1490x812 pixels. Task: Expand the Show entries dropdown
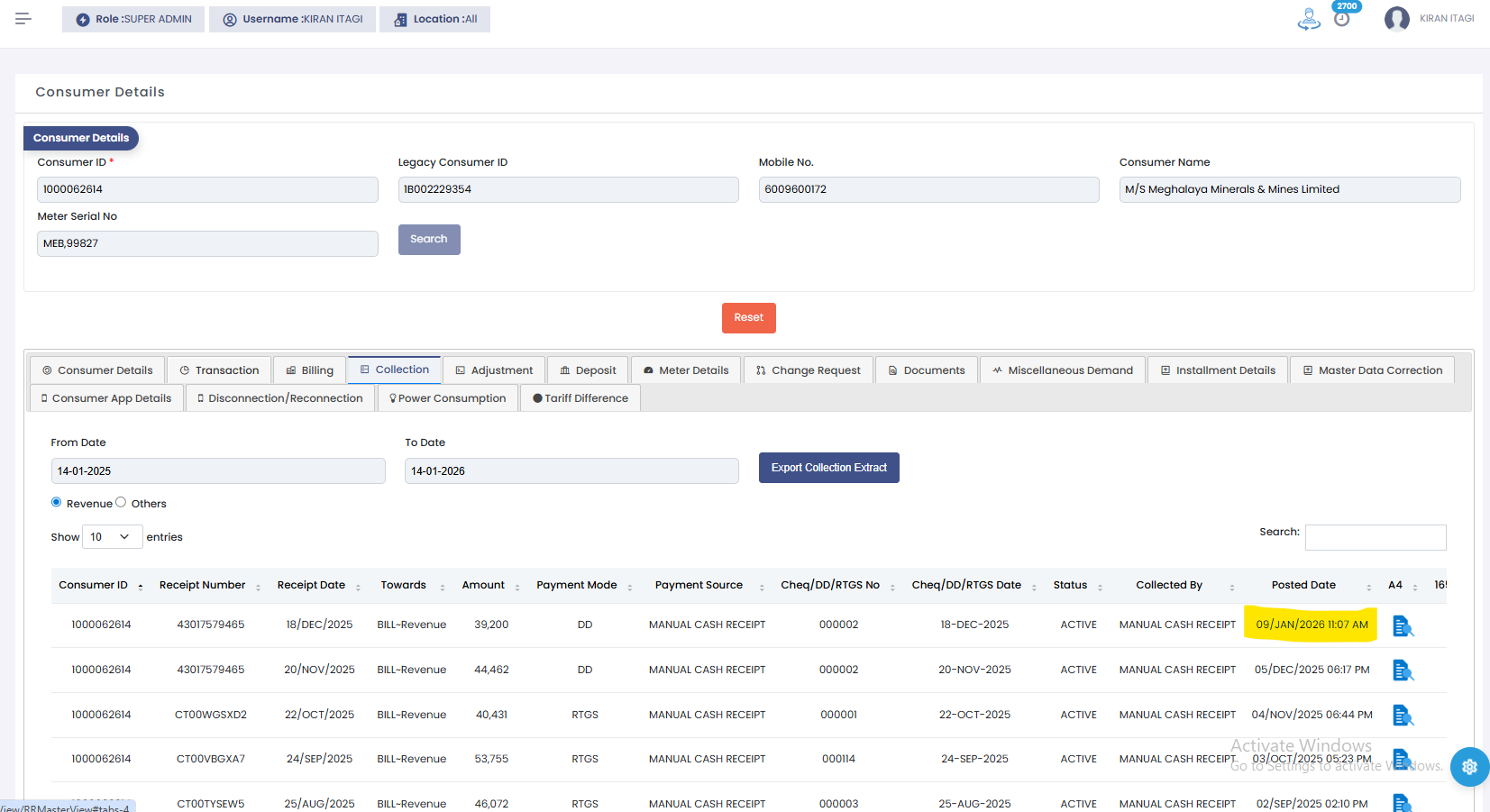pos(112,537)
